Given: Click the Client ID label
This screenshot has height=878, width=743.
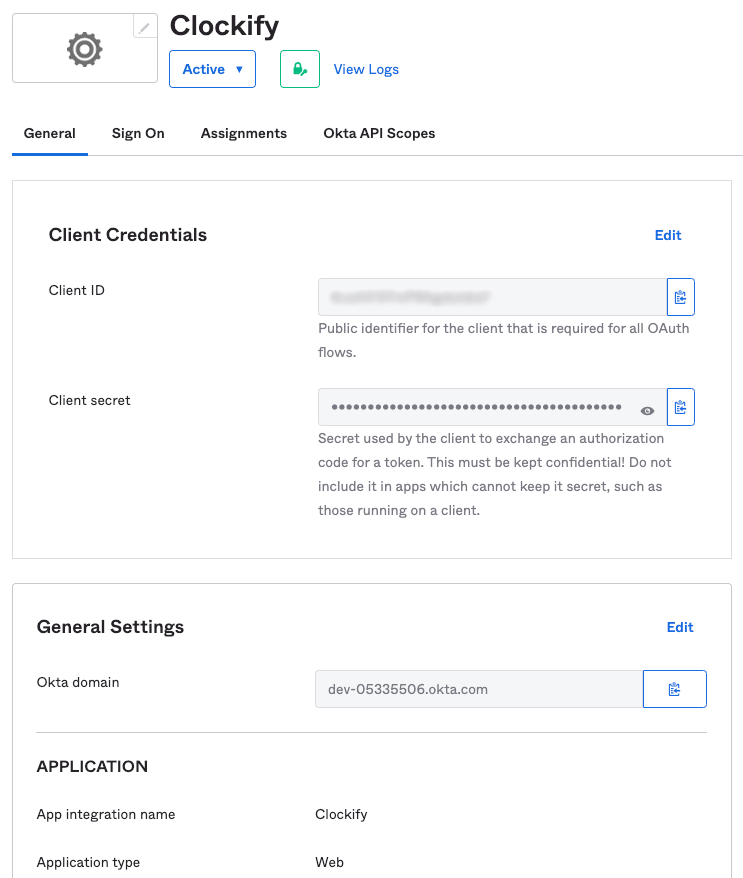Looking at the screenshot, I should [x=77, y=290].
